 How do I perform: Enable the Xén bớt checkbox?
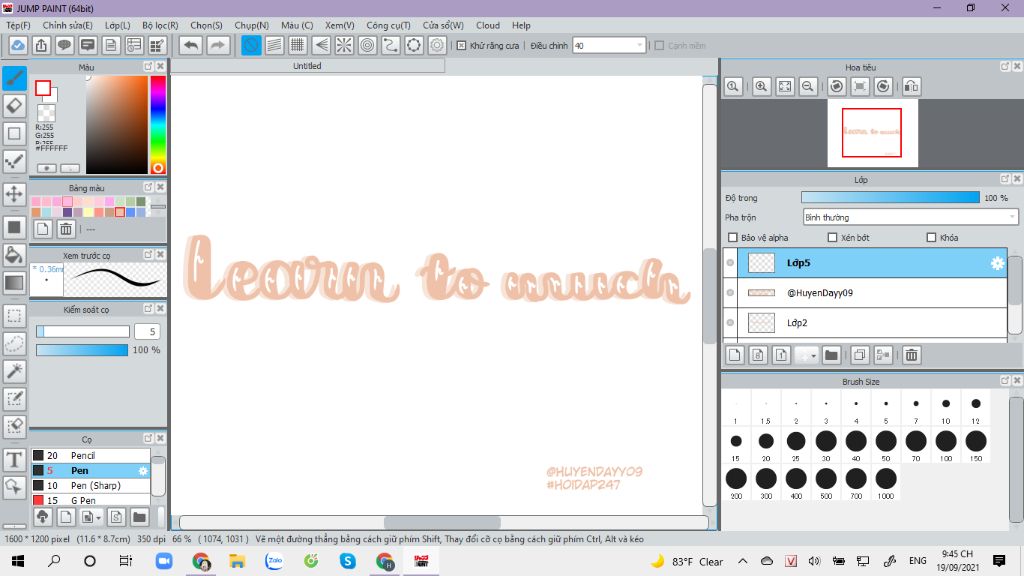click(833, 238)
